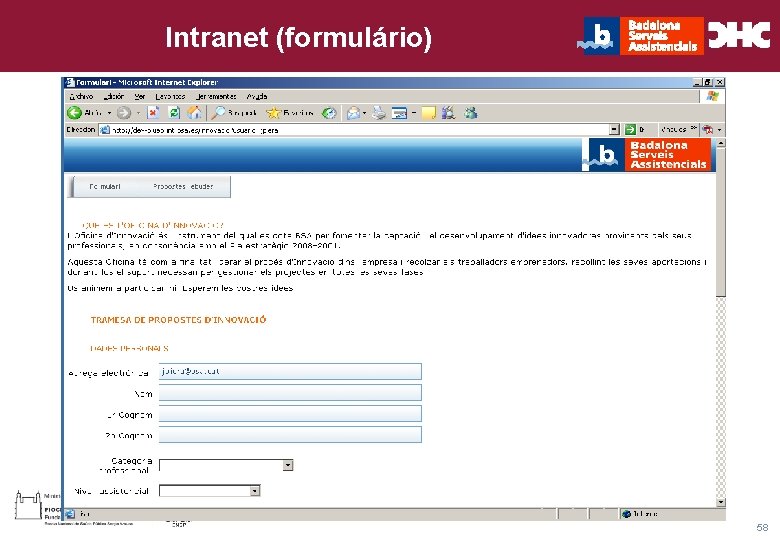This screenshot has width=780, height=540.
Task: Select the Propostes rebudes tab
Action: tap(183, 186)
